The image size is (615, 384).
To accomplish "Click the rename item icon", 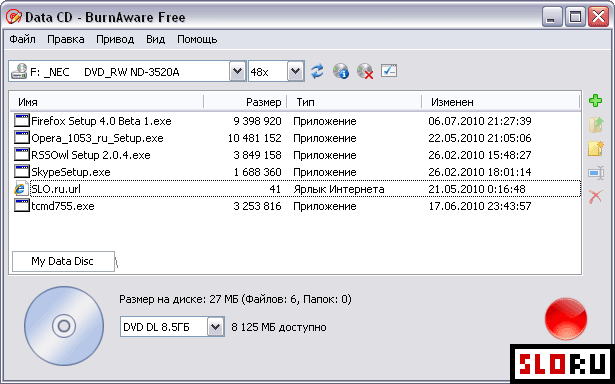I will (596, 173).
